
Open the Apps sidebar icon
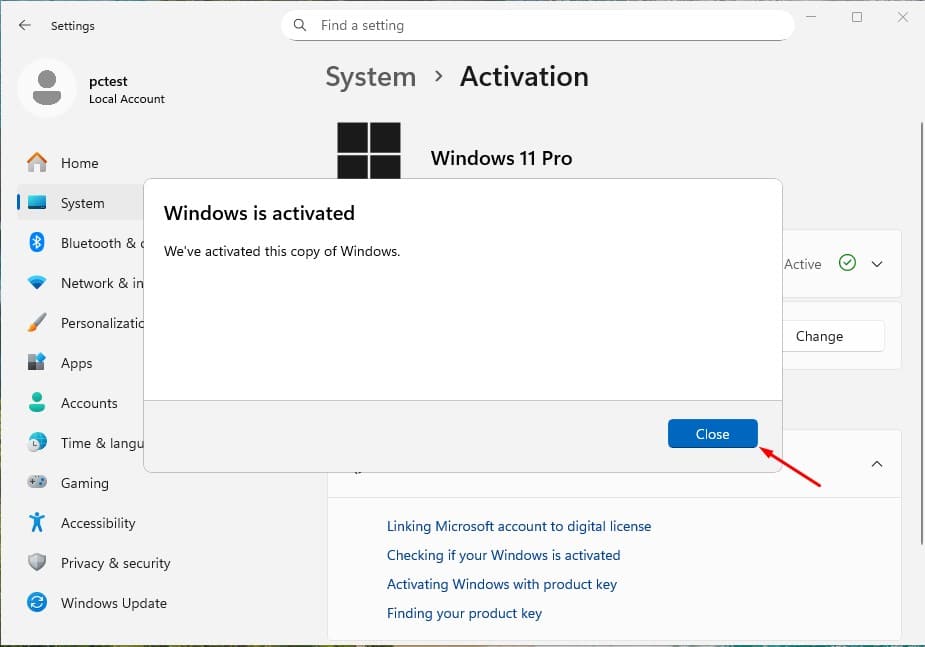(37, 363)
